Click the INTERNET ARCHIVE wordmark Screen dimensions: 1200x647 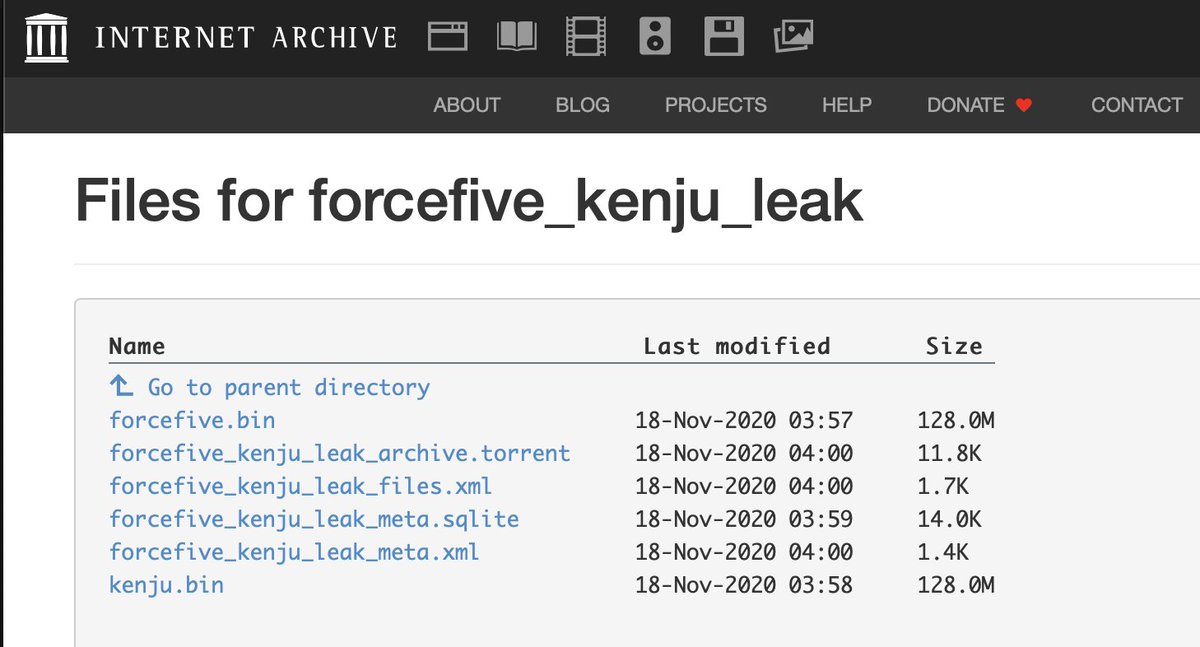tap(246, 38)
